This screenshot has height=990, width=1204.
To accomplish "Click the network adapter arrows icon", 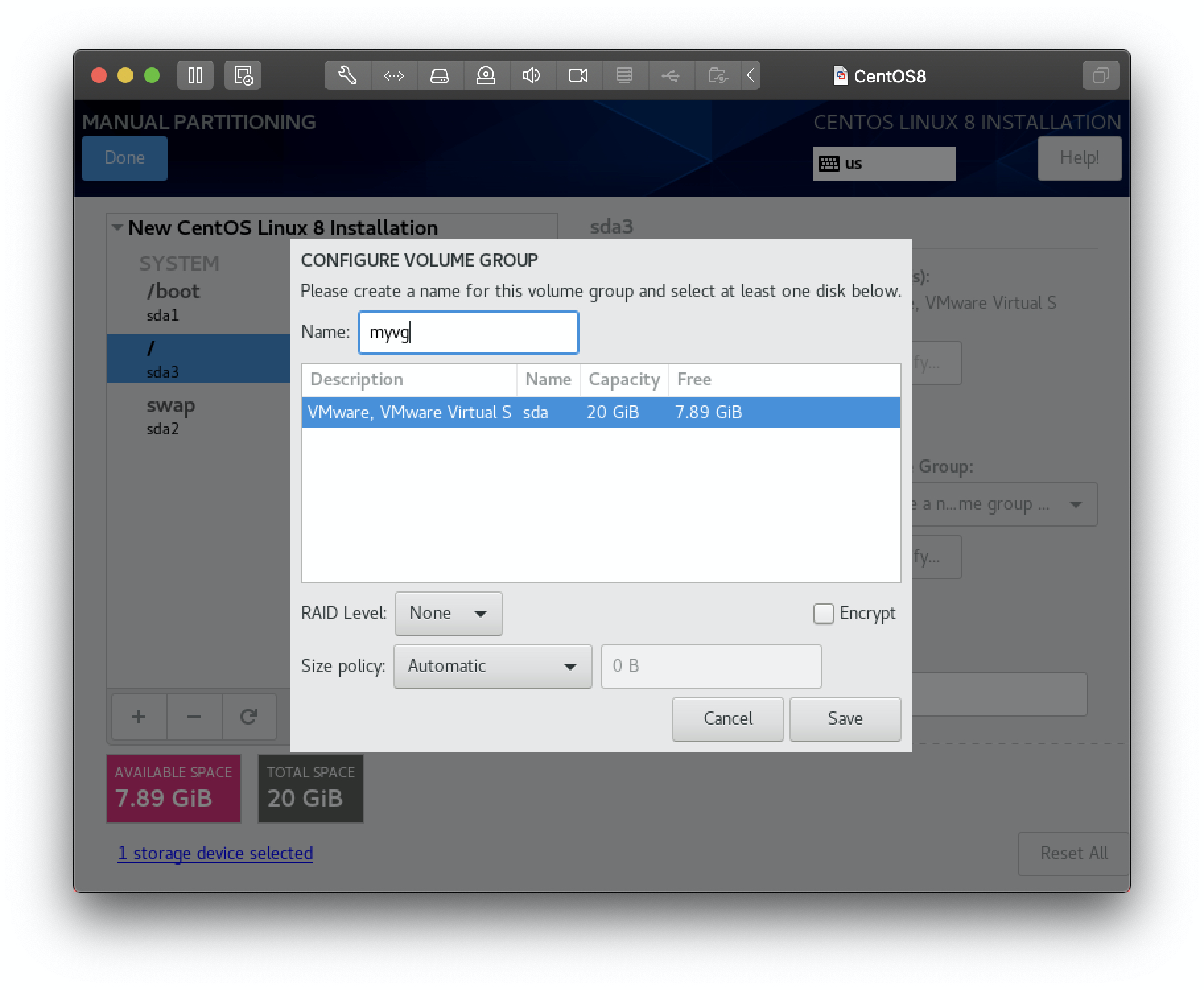I will pyautogui.click(x=394, y=75).
